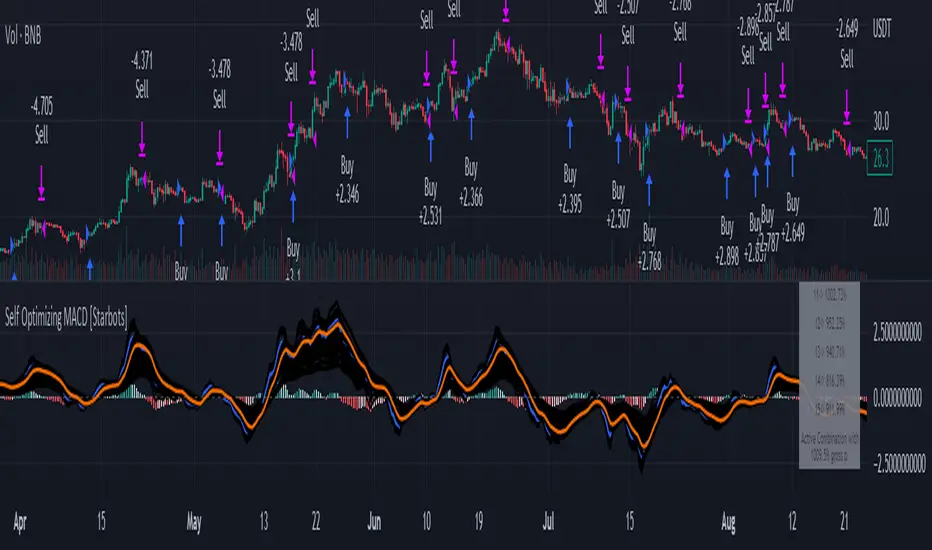Click the Sell arrow marked -4.371

click(x=141, y=139)
